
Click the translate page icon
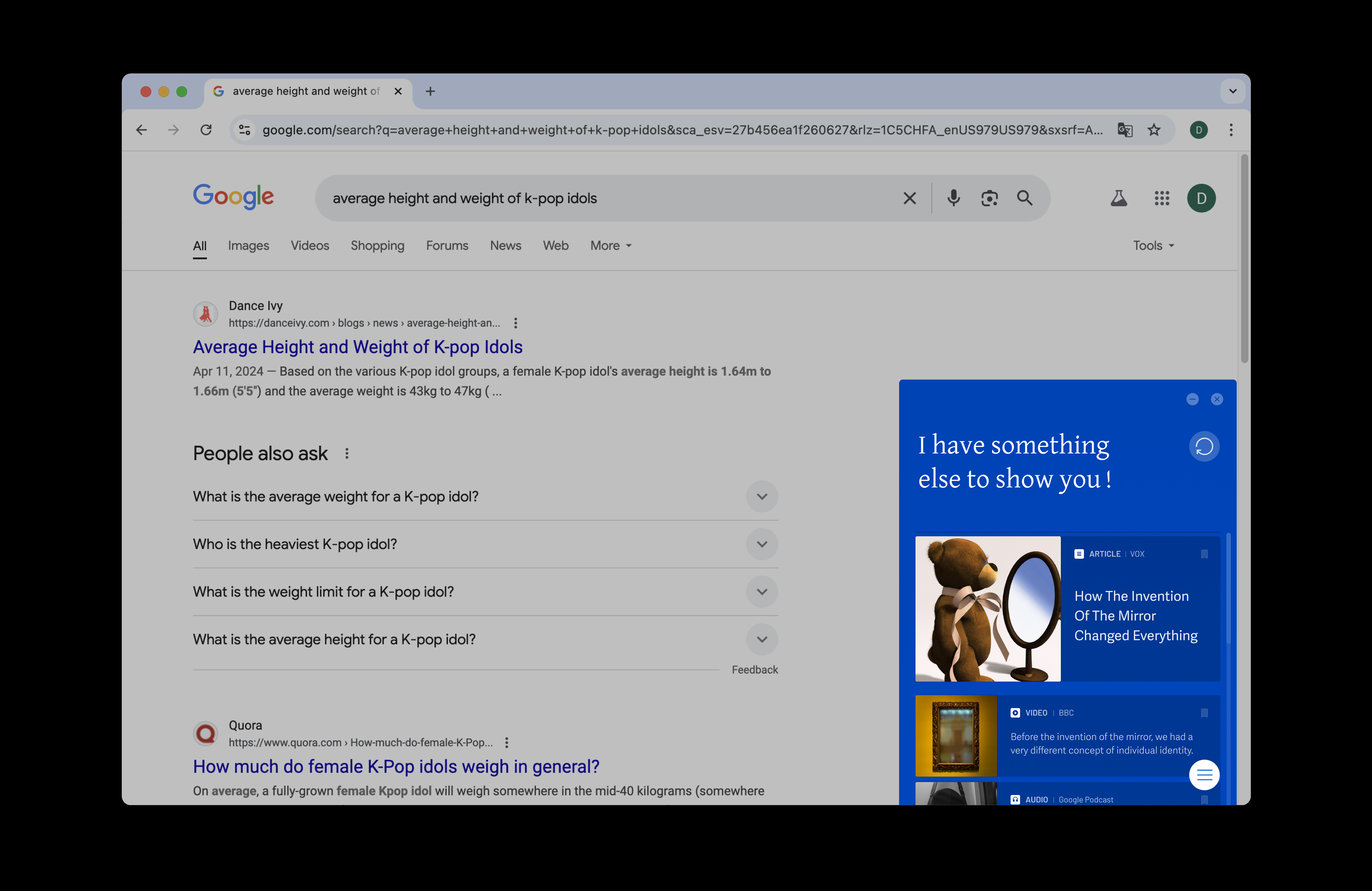tap(1125, 130)
